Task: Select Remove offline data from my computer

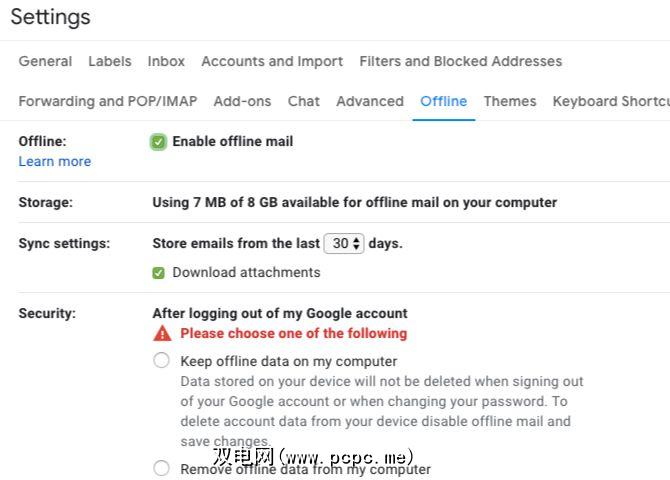Action: click(x=161, y=467)
